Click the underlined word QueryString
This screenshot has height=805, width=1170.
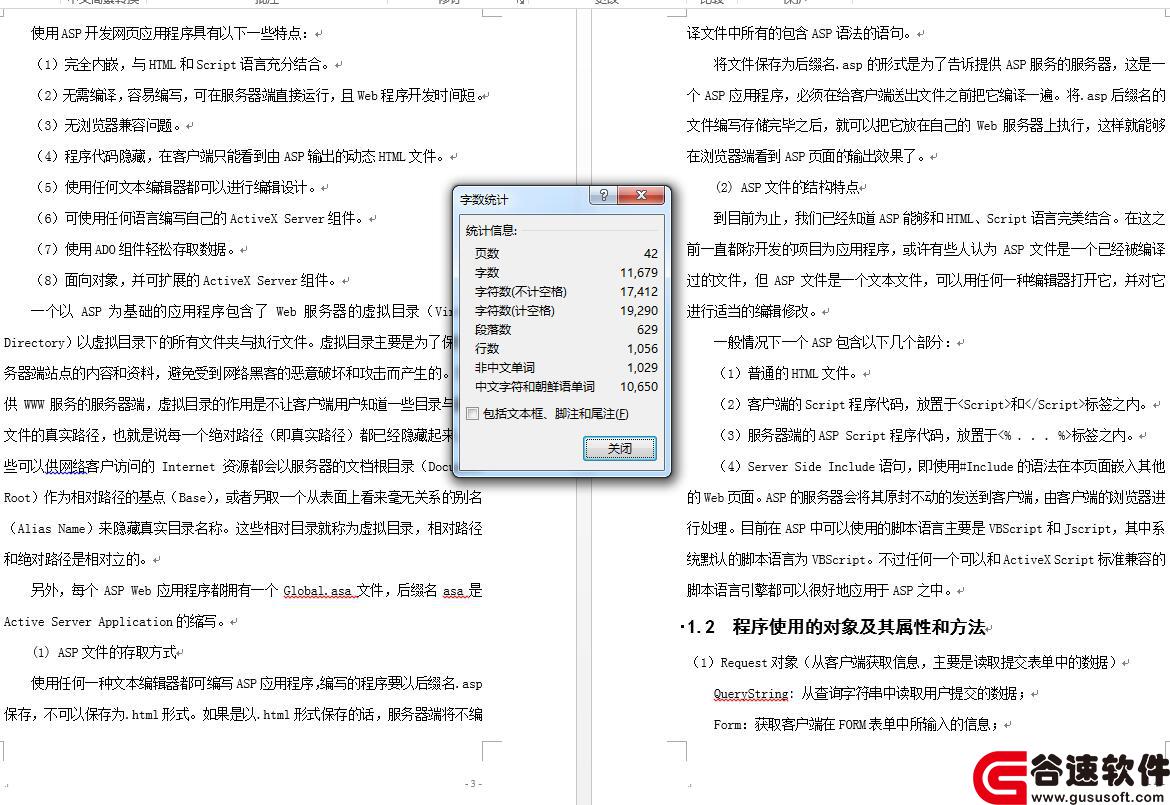pyautogui.click(x=751, y=694)
